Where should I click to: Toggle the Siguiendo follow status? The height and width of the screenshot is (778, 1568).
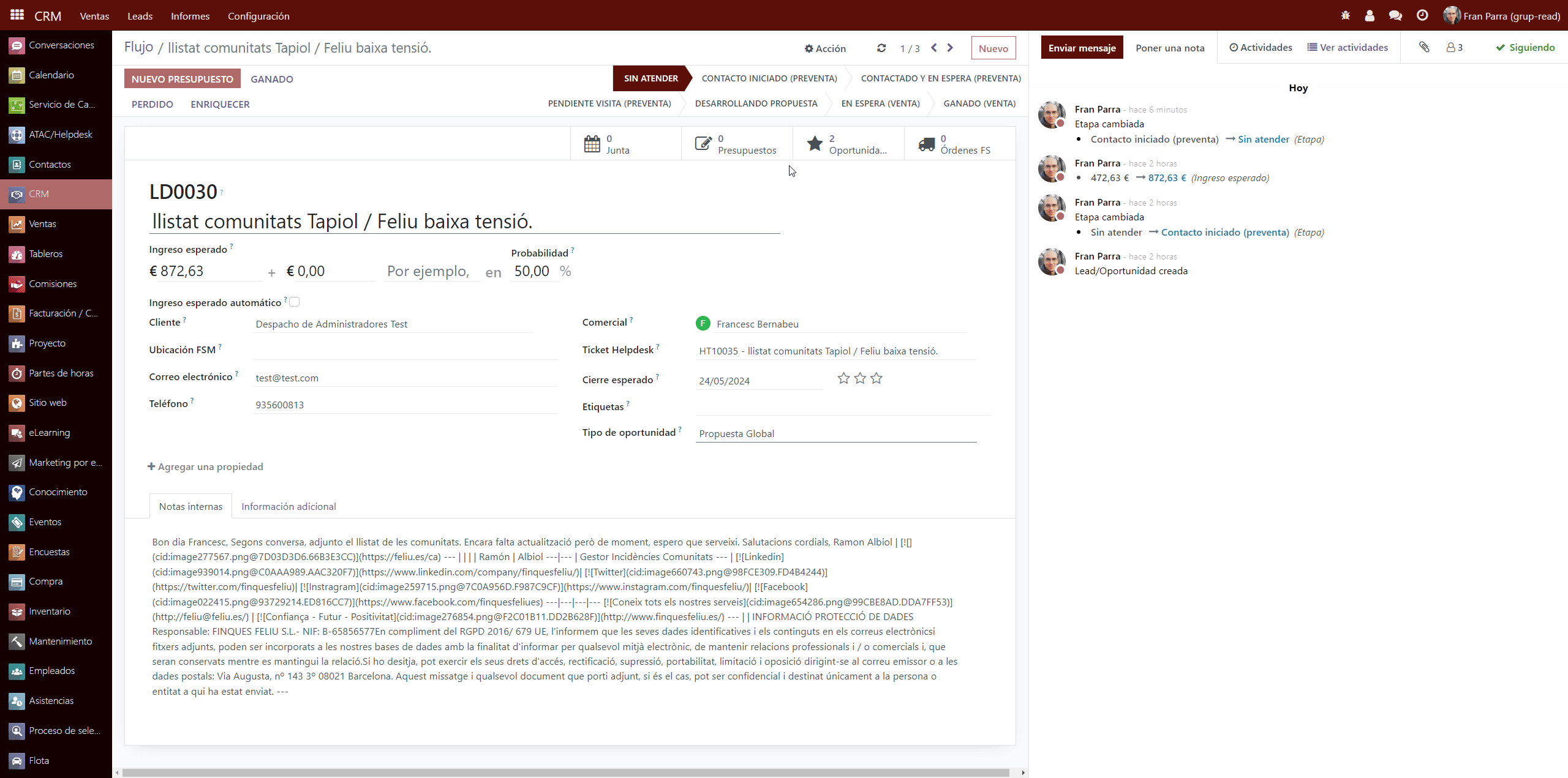1525,48
